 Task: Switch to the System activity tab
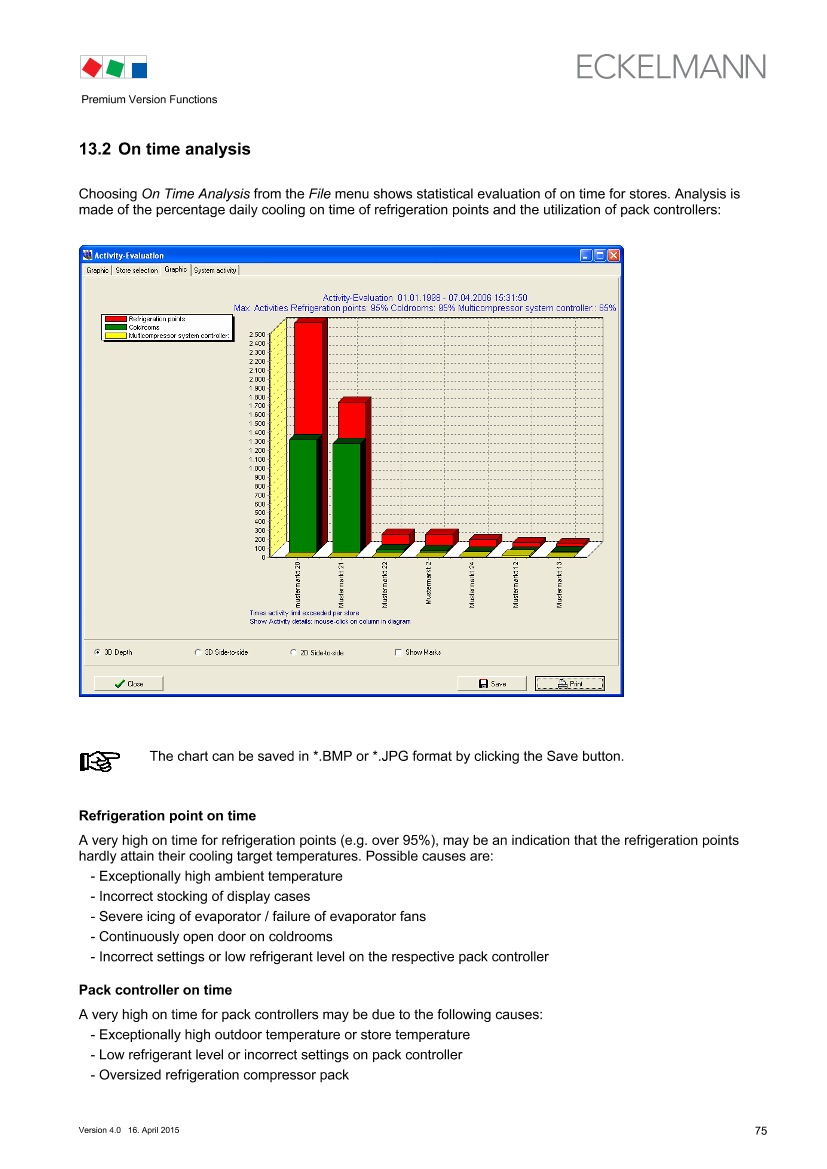[x=216, y=270]
